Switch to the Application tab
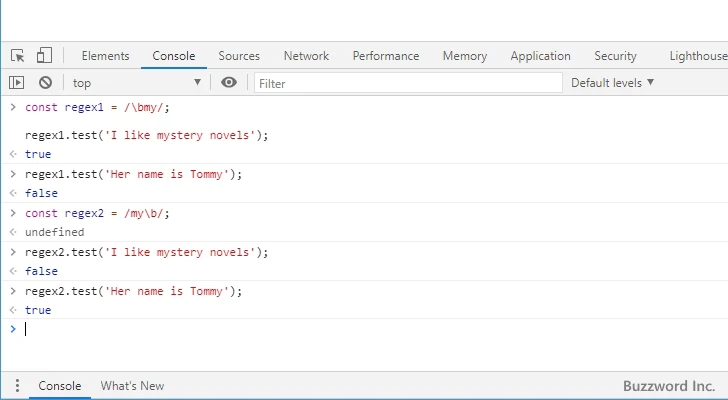728x400 pixels. point(540,56)
